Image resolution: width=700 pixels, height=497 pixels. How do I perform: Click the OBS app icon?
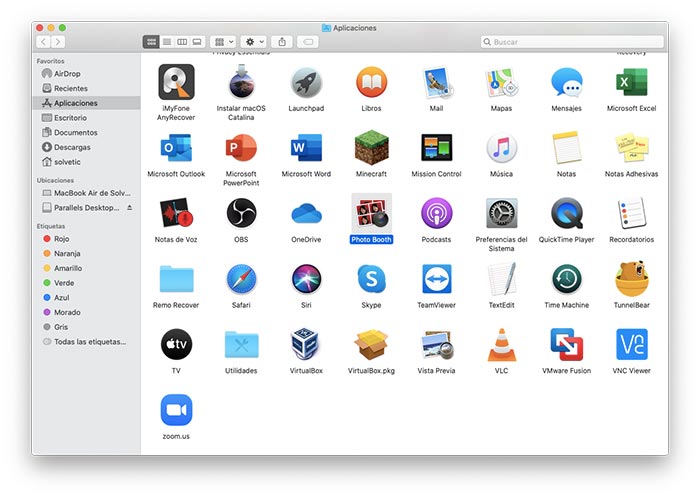[x=242, y=213]
